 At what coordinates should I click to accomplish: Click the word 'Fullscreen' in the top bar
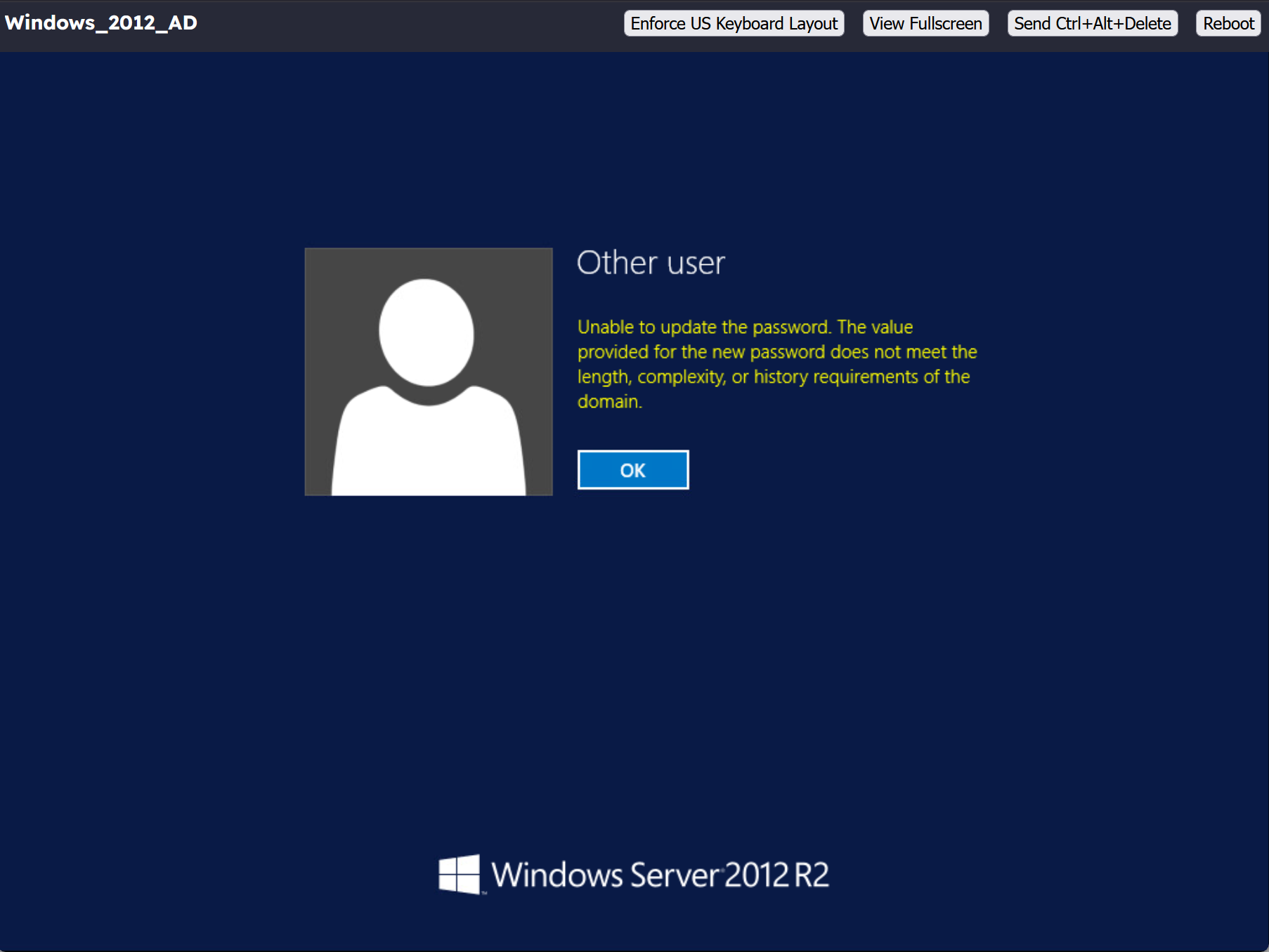pyautogui.click(x=945, y=23)
